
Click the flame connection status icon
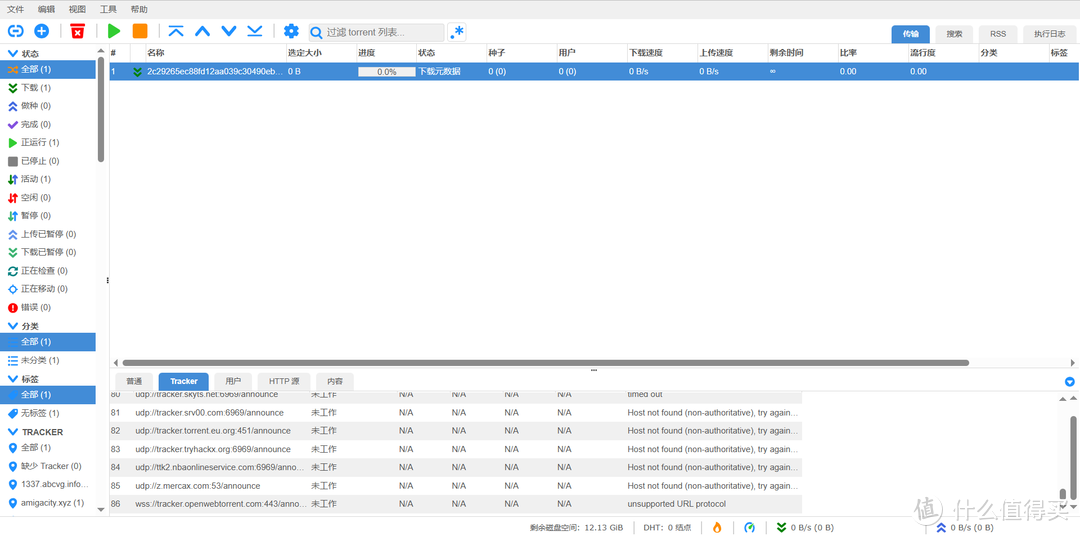[717, 528]
